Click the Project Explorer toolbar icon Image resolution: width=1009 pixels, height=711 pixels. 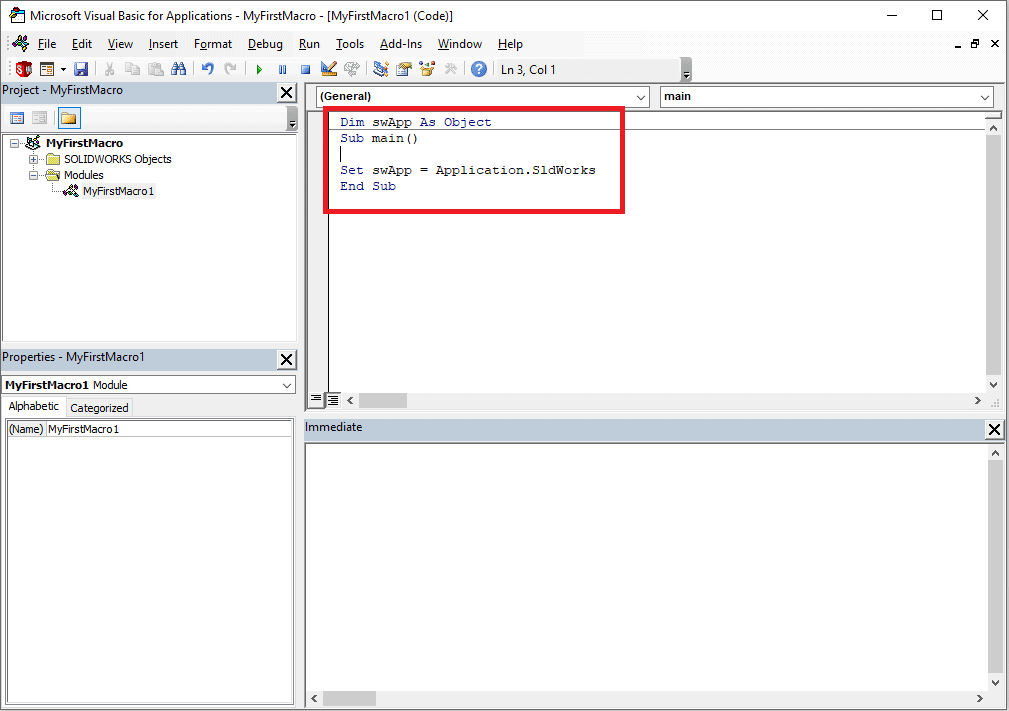(381, 69)
